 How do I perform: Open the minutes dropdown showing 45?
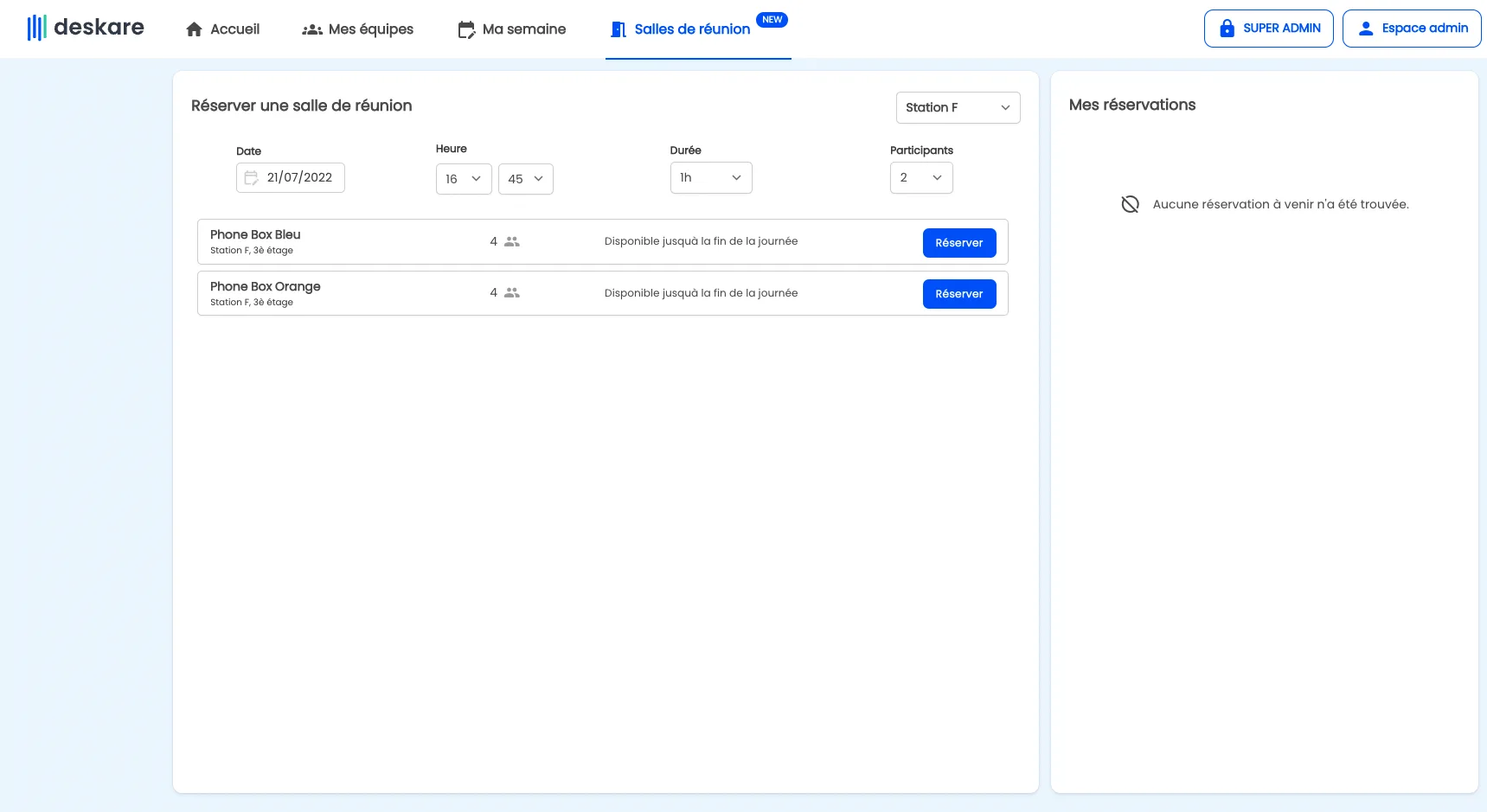click(x=526, y=179)
